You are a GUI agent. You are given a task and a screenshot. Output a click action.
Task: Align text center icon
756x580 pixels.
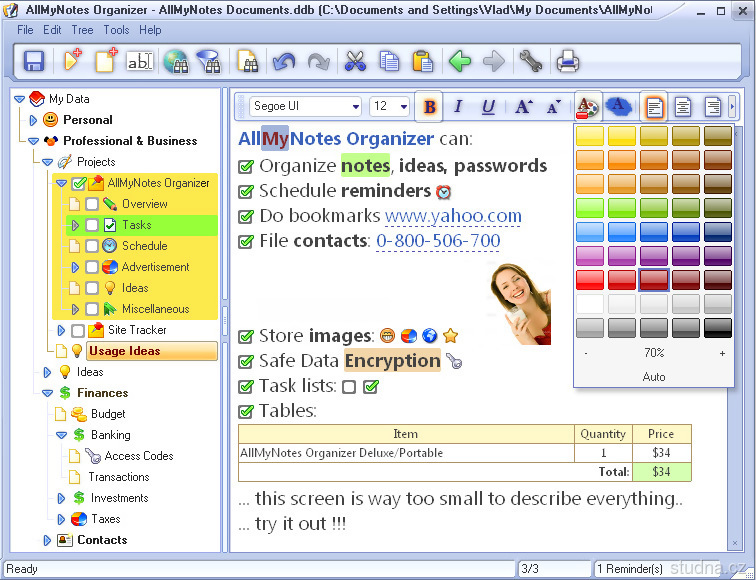(x=683, y=106)
